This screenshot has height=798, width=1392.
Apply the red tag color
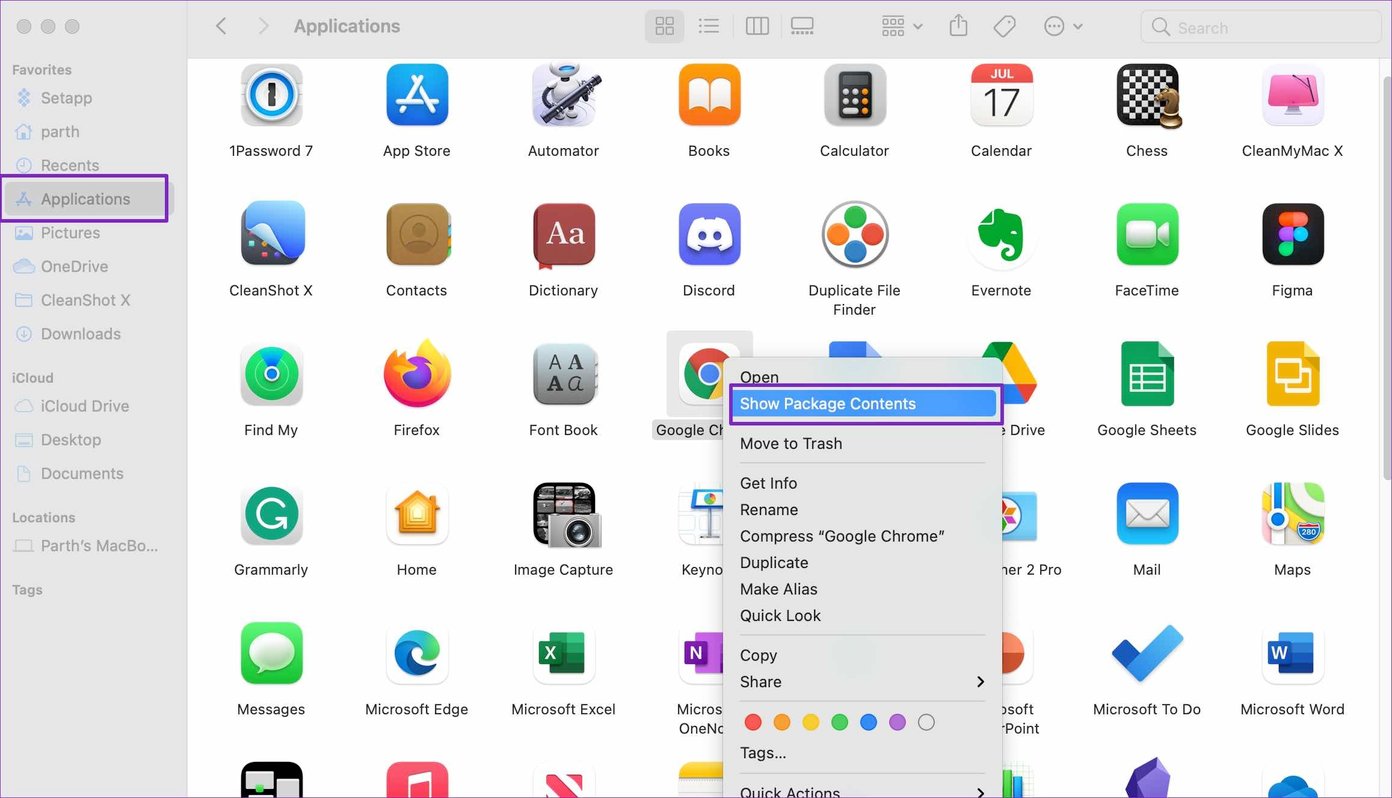753,722
